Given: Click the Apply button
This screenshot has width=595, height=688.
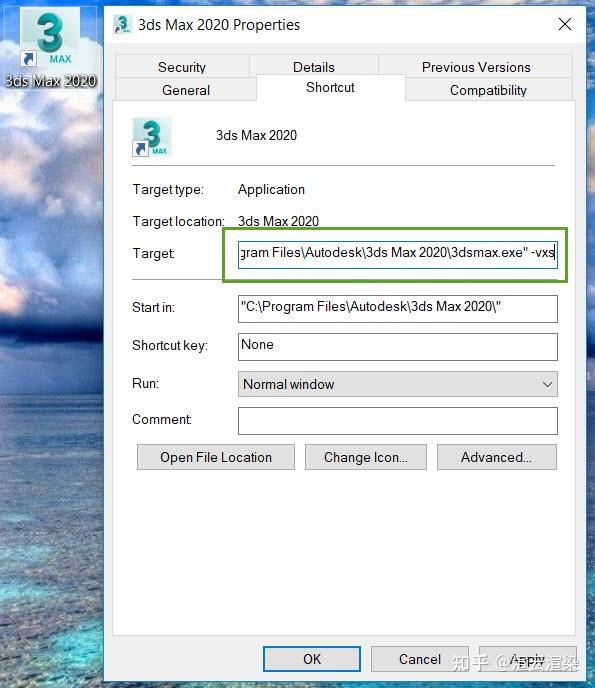Looking at the screenshot, I should (528, 659).
